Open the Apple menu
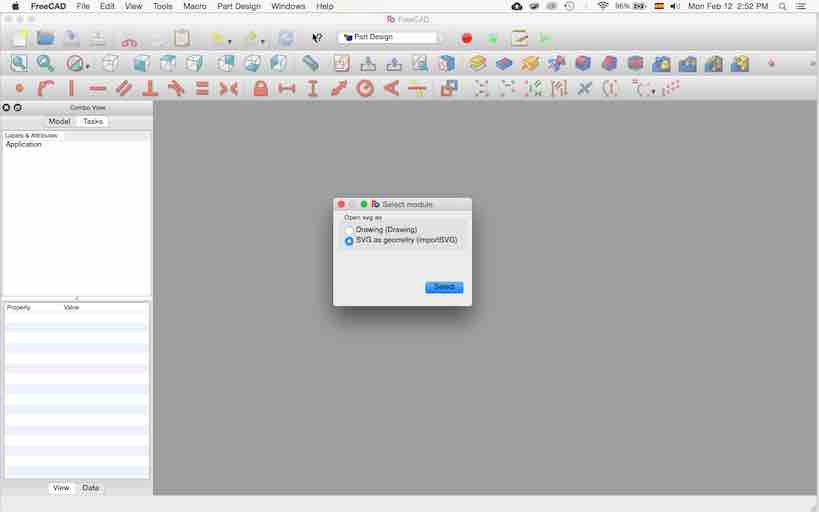The image size is (819, 512). coord(15,6)
